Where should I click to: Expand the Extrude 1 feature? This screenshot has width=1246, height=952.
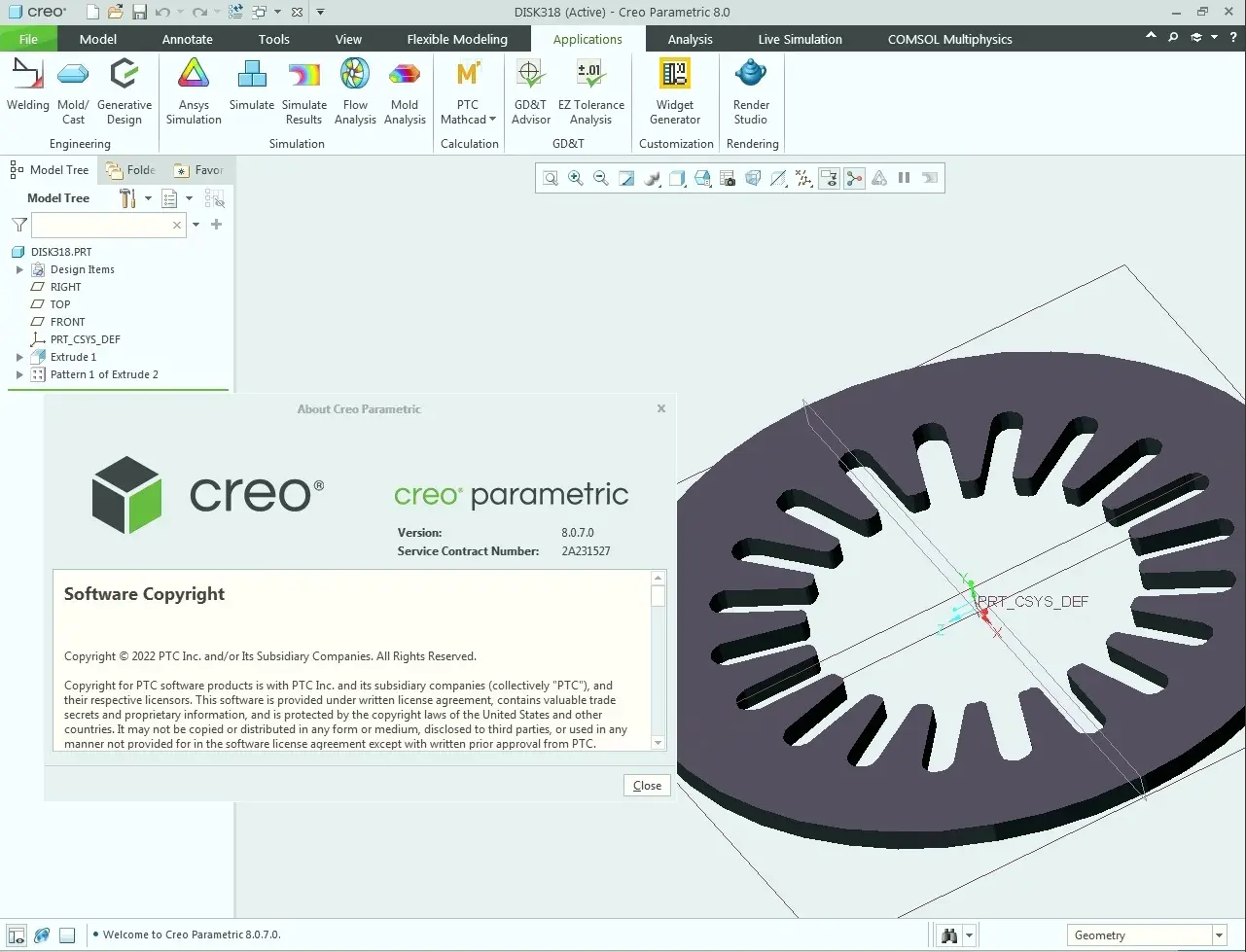(x=19, y=357)
